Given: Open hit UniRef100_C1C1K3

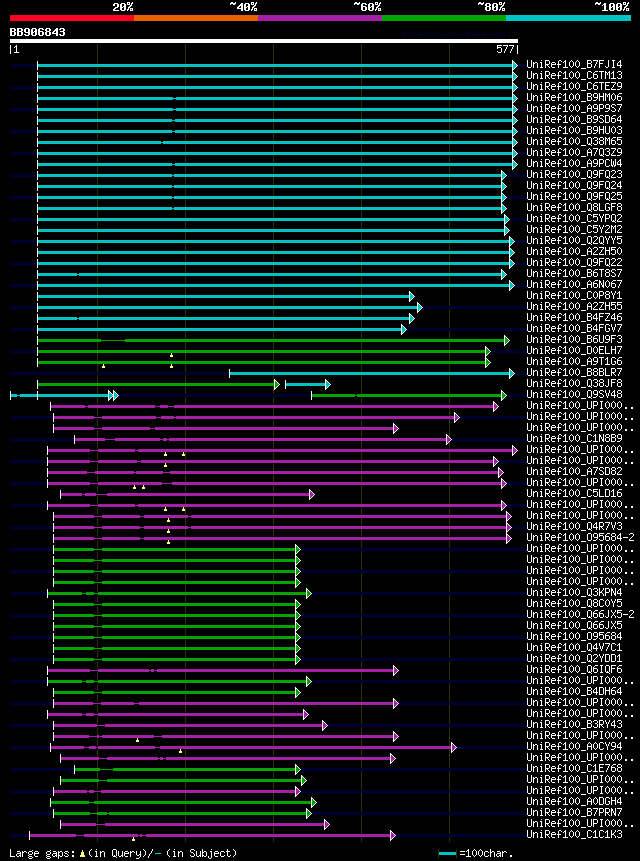Looking at the screenshot, I should tap(574, 834).
